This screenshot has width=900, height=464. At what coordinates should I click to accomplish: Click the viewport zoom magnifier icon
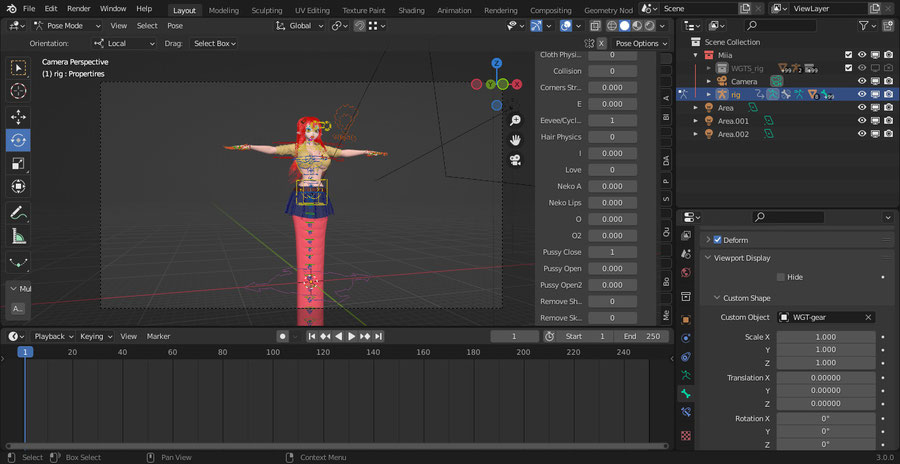tap(515, 120)
